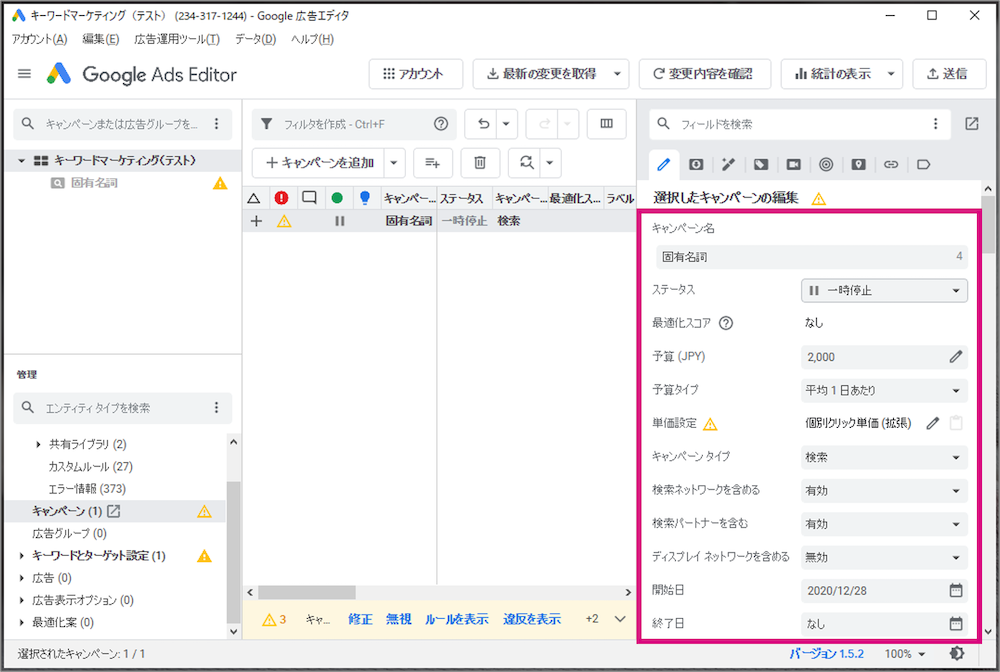Screen dimensions: 1000x672
Task: Open the hamburger menu beside the Google Ads Editor logo
Action: coord(24,74)
